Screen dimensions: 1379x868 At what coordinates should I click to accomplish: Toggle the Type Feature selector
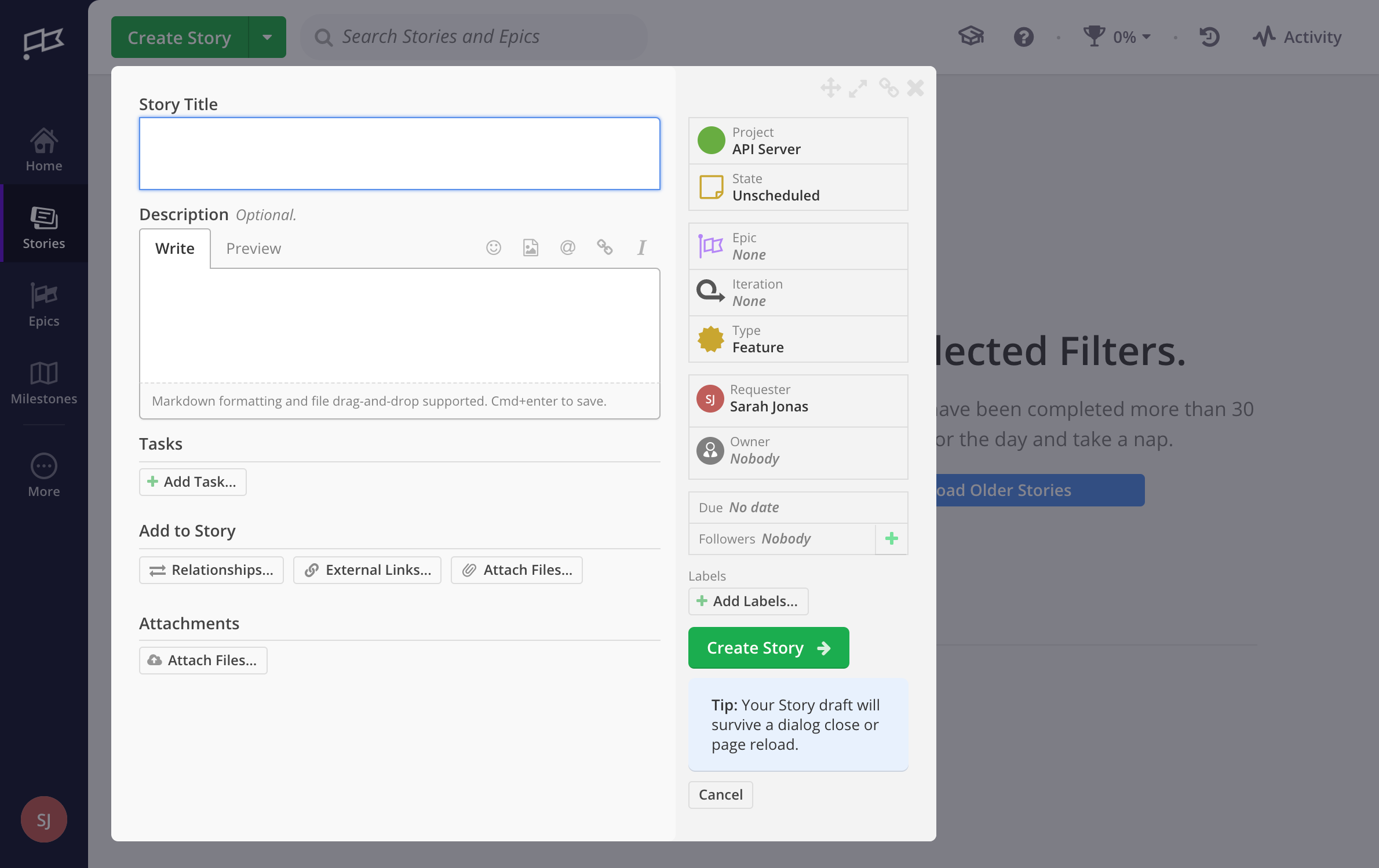(798, 339)
